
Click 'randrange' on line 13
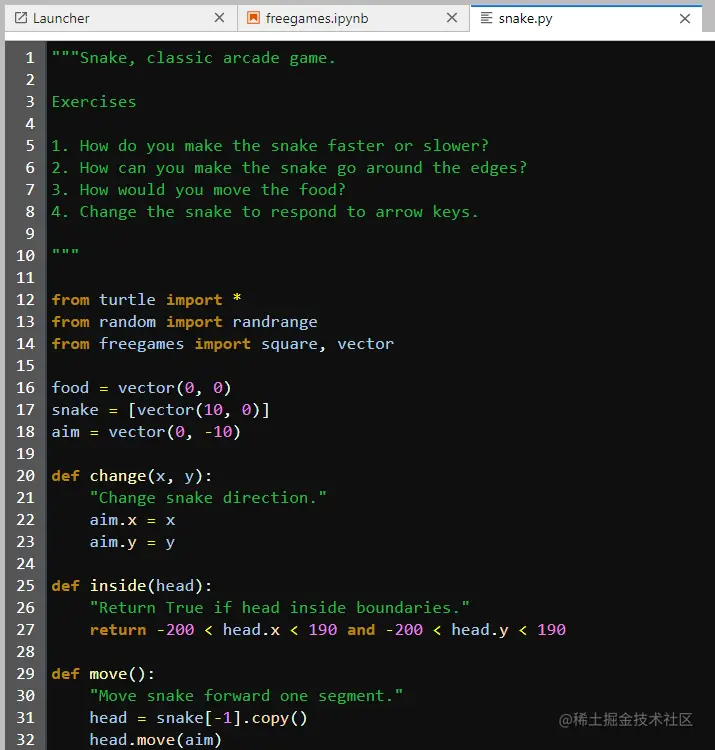click(275, 322)
